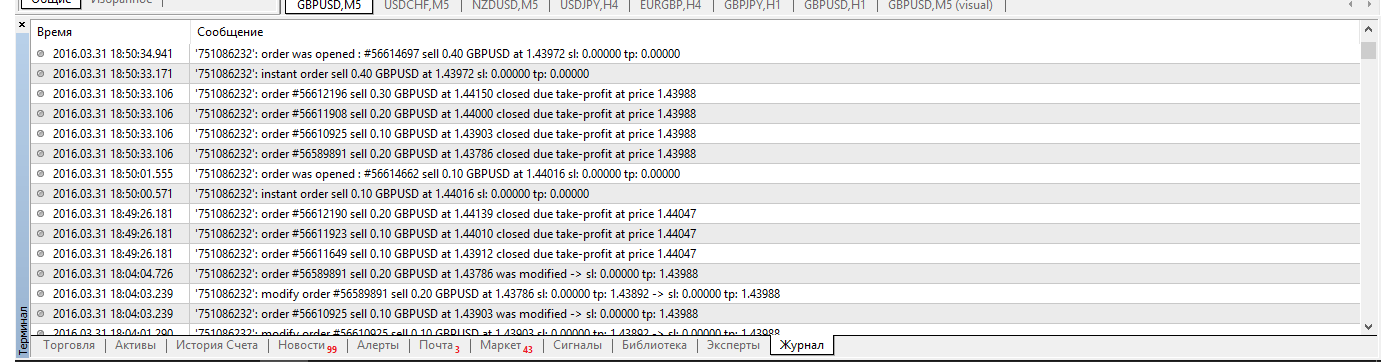Switch to the Маркет tab
1381x362 pixels.
(506, 346)
